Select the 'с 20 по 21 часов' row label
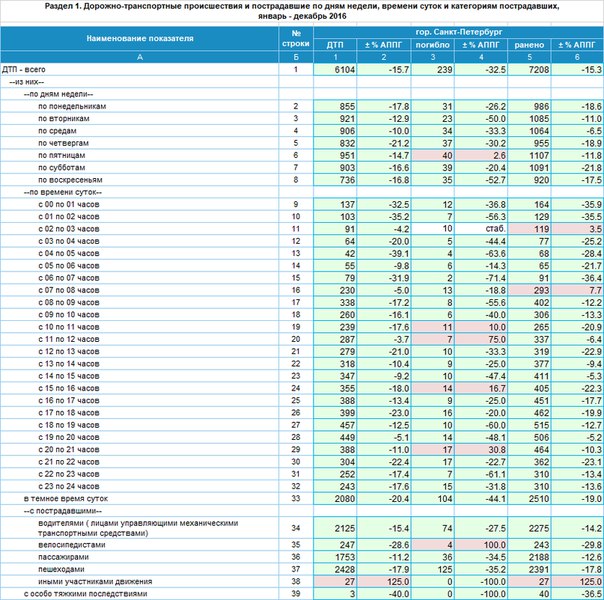Screen dimensions: 604x600 [69, 450]
